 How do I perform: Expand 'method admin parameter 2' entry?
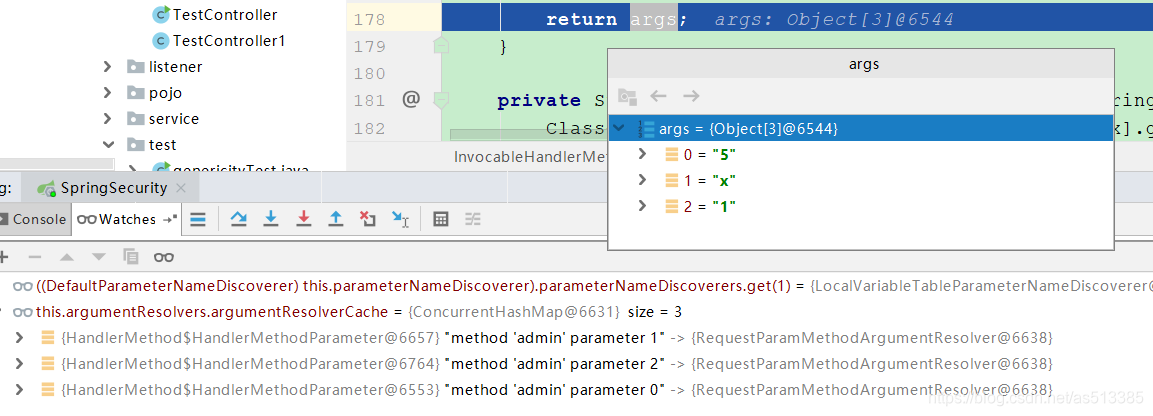click(19, 364)
